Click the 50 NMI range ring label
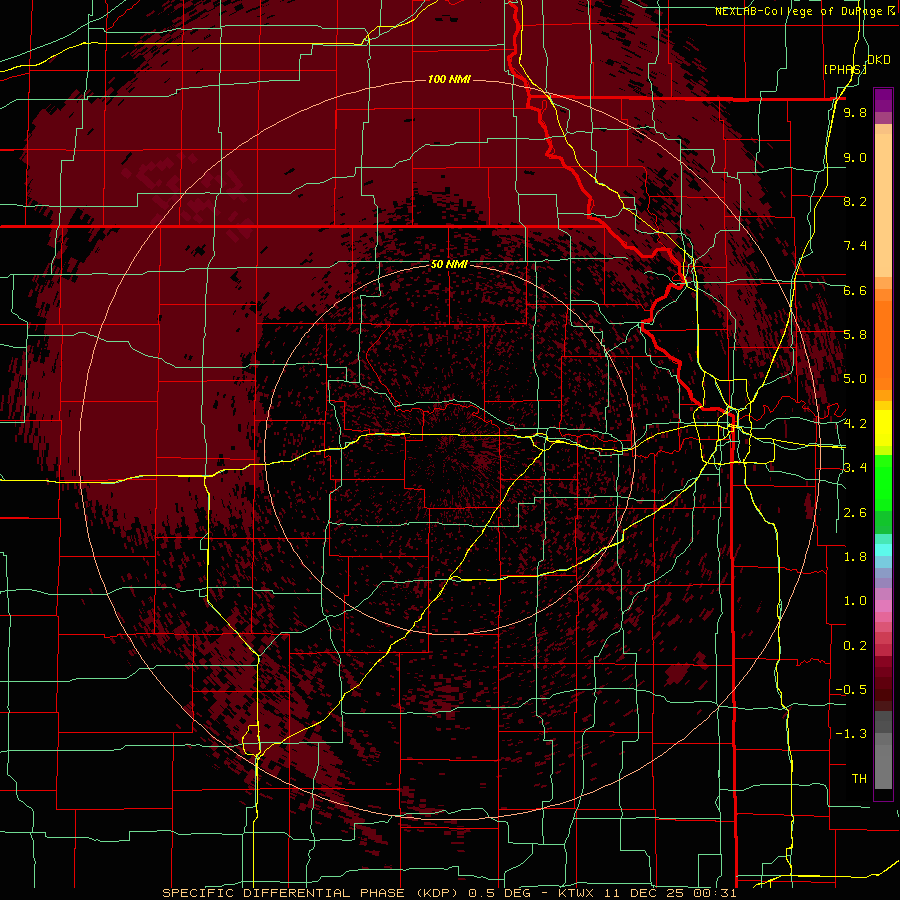Screen dimensions: 900x900 tap(449, 264)
